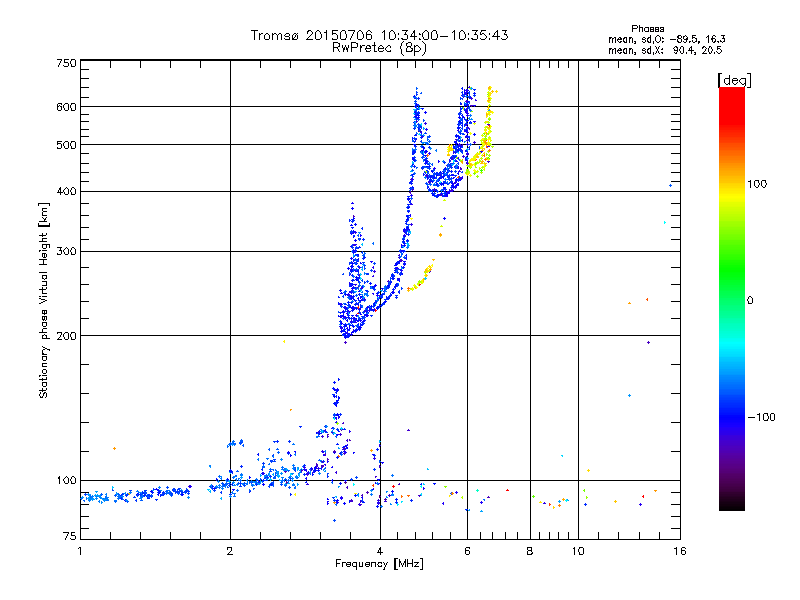Click 'mean, sd,O: -89.5, 16.3' statistics line
Screen dimensions: 800x600
[x=666, y=39]
